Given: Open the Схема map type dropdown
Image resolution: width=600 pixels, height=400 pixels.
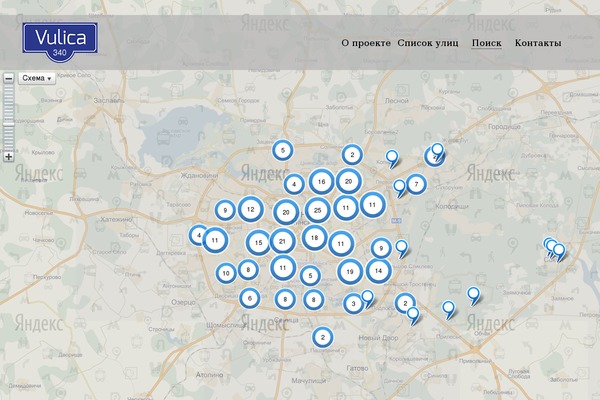Looking at the screenshot, I should coord(37,78).
